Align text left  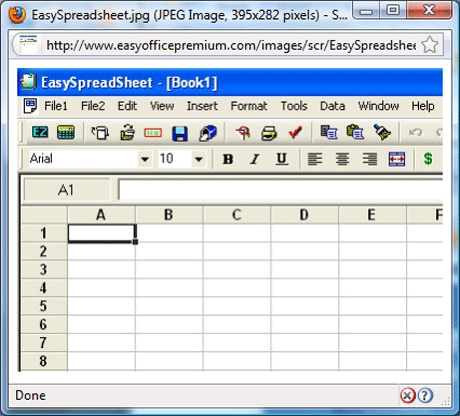coord(315,159)
